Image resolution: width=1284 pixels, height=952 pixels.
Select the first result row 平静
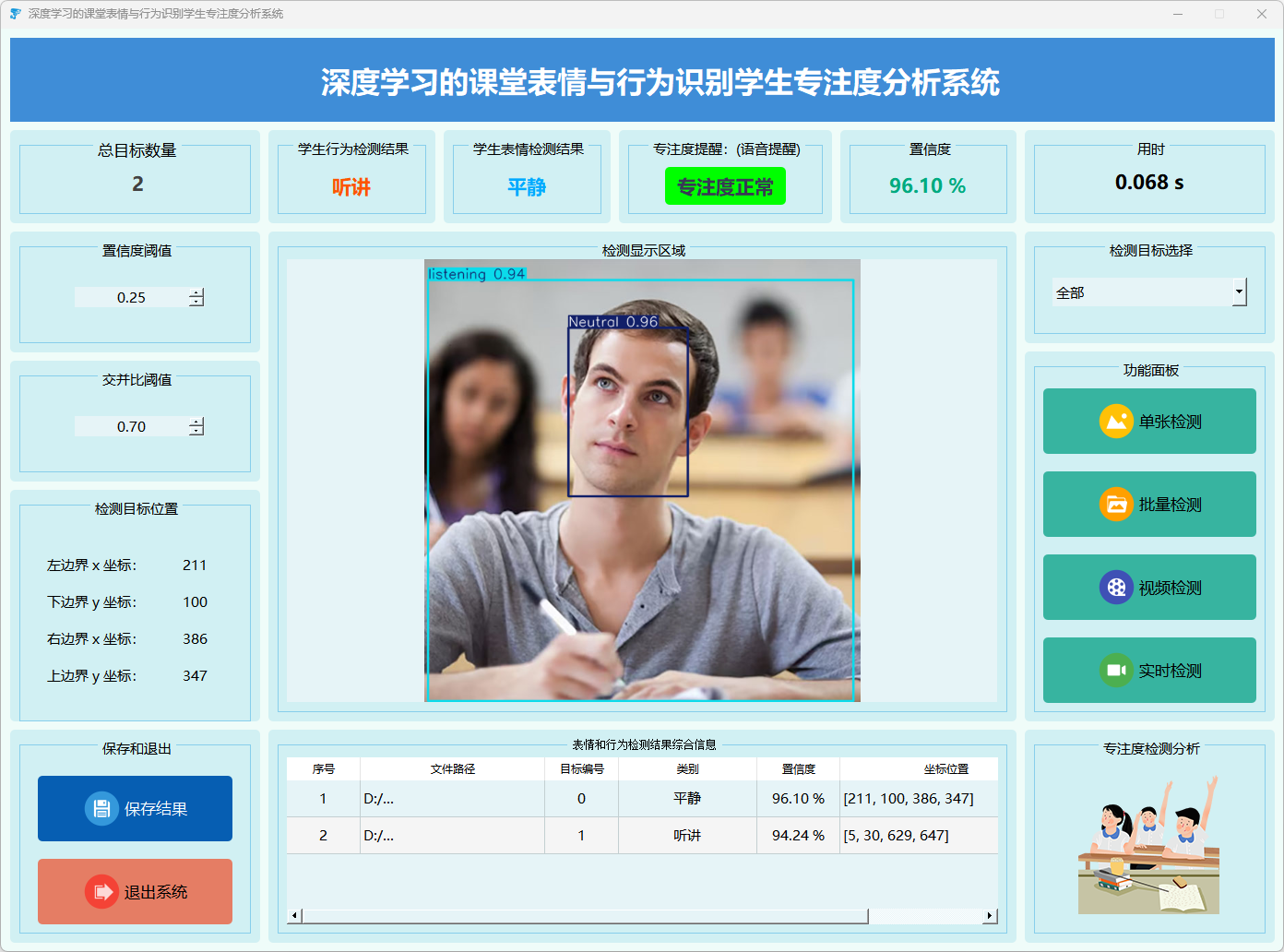pos(687,799)
